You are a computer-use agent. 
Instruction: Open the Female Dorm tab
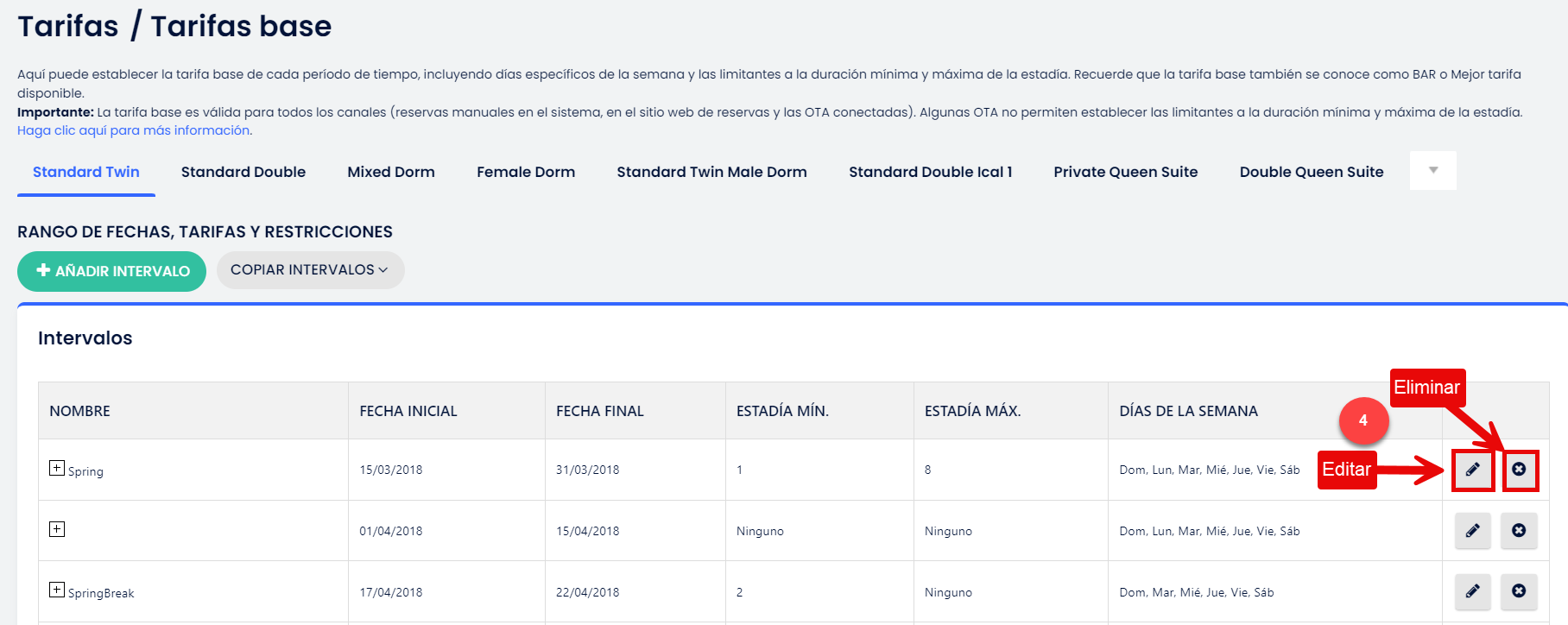526,172
